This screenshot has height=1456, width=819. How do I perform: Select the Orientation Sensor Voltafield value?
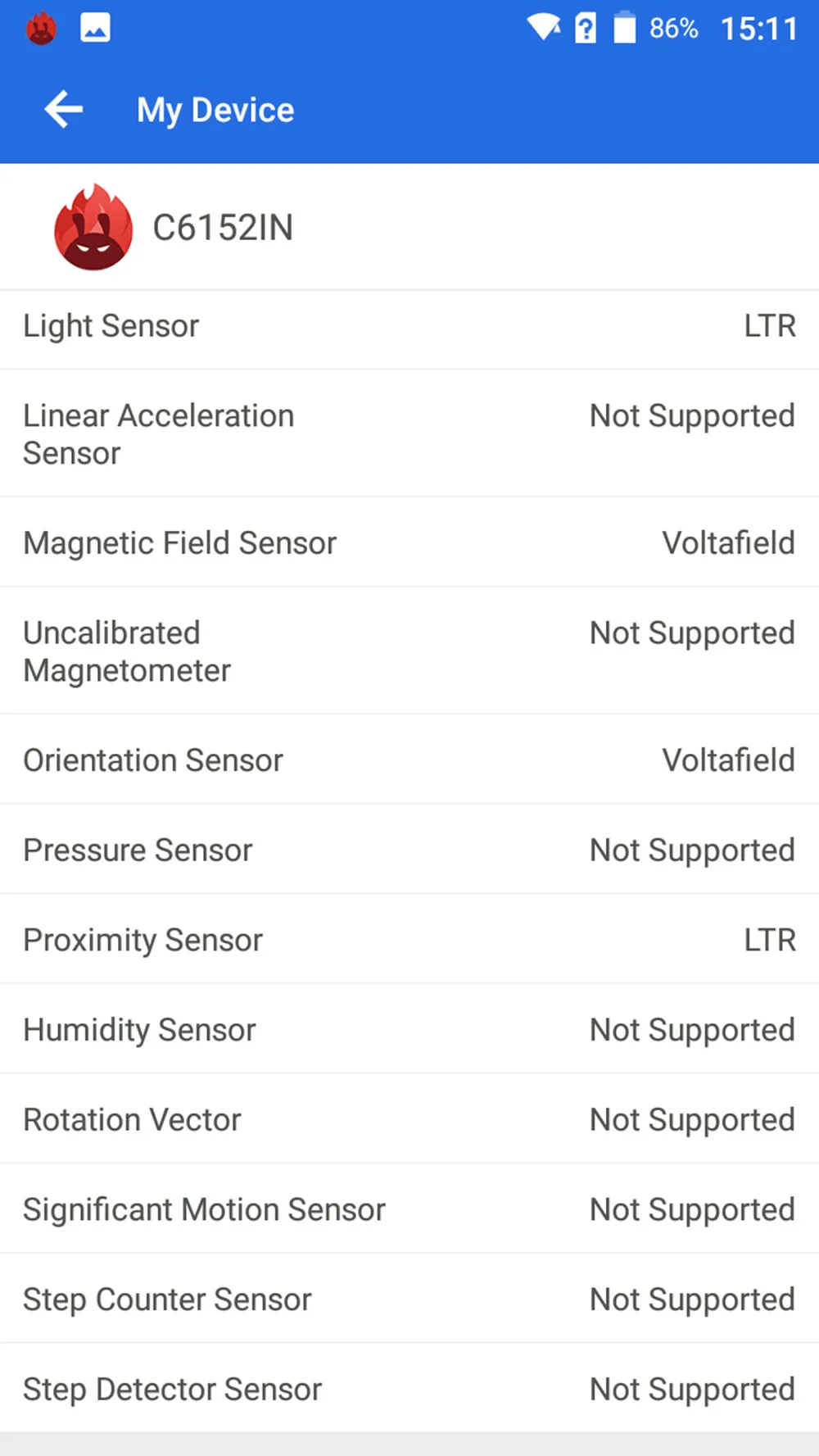[728, 760]
